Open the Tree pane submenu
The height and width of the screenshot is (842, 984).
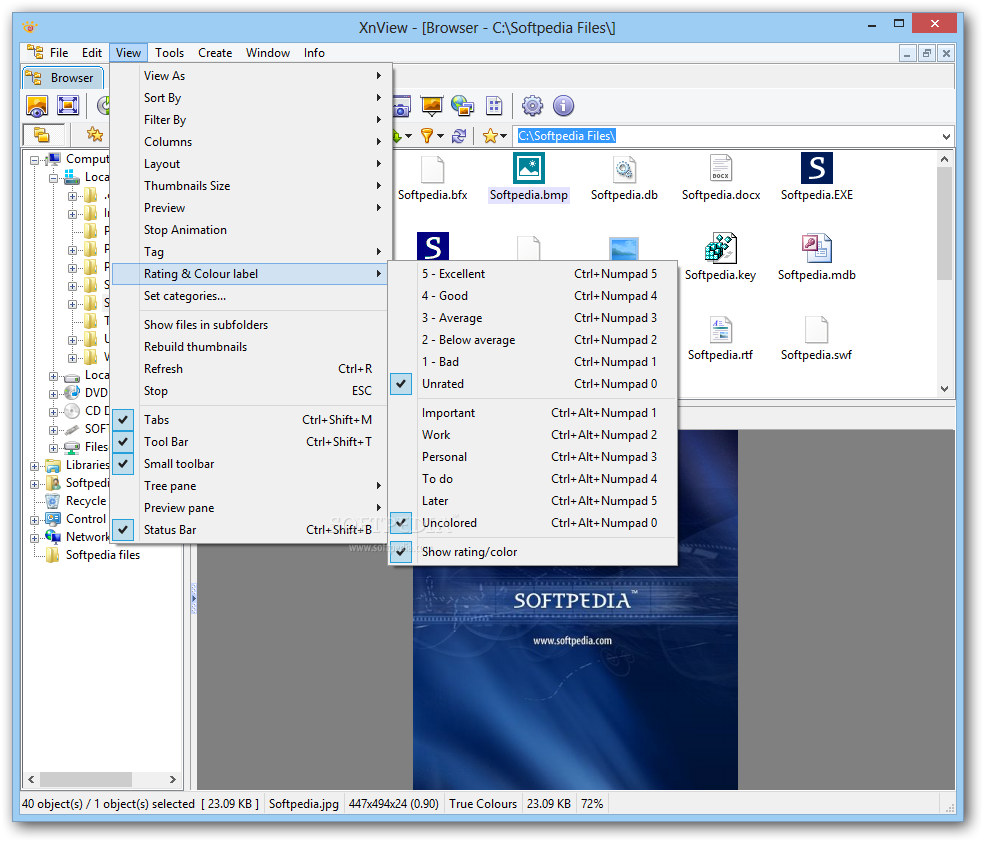click(250, 486)
